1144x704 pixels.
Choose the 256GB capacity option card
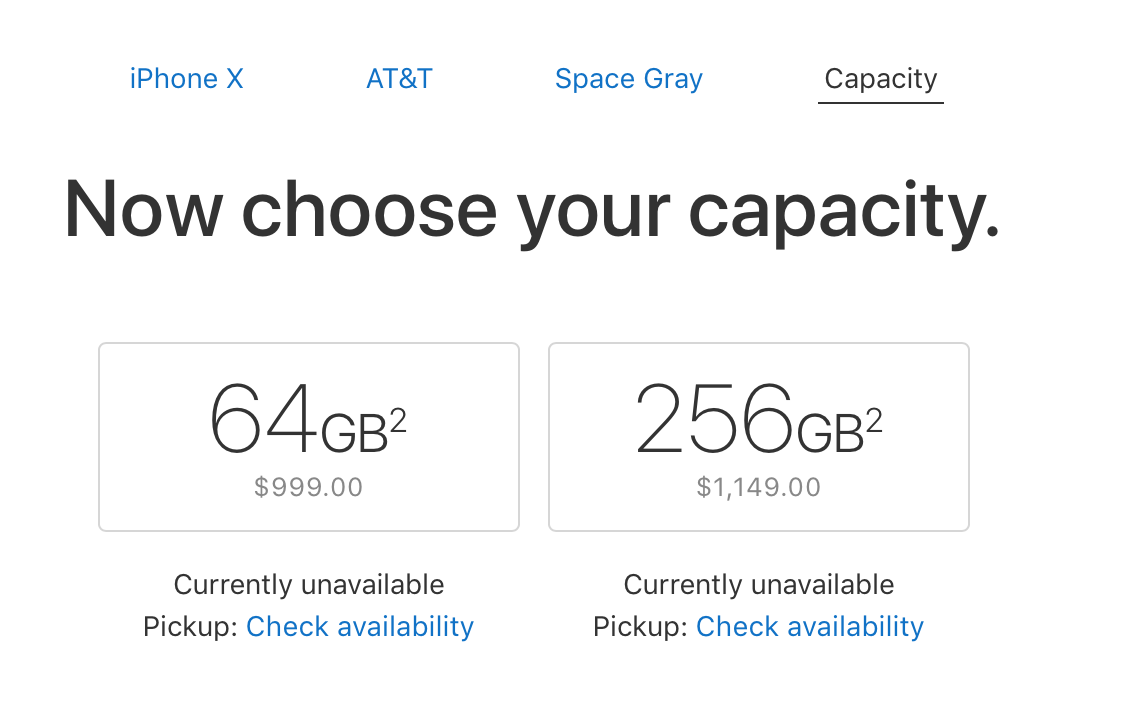[759, 437]
